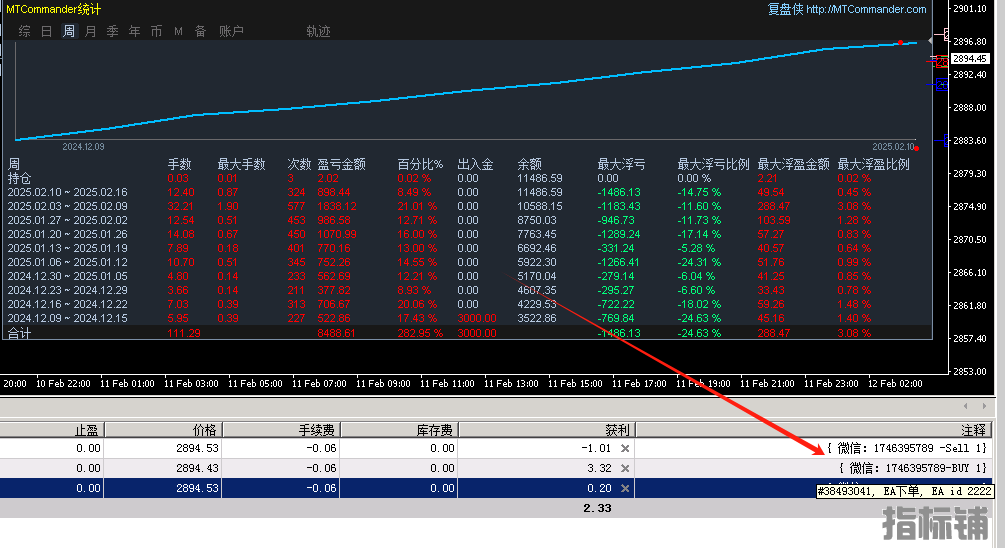The width and height of the screenshot is (1005, 548).
Task: Click the left scroll arrow above the terminal
Action: click(966, 406)
